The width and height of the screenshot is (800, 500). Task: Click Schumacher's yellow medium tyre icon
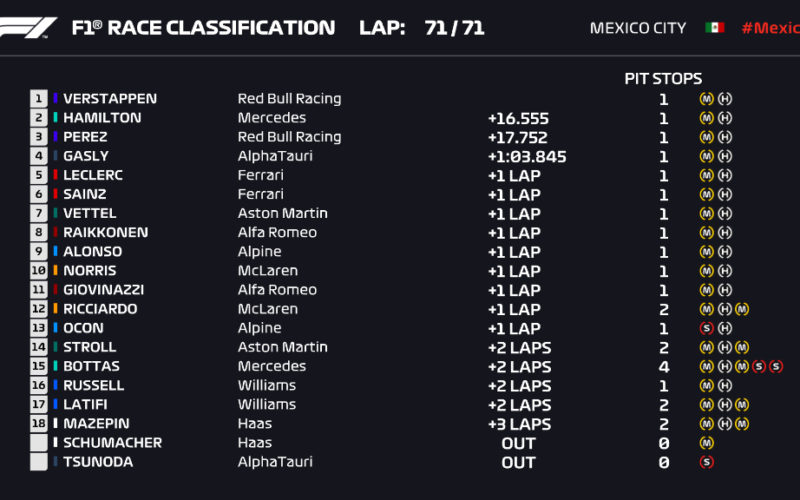[x=707, y=443]
